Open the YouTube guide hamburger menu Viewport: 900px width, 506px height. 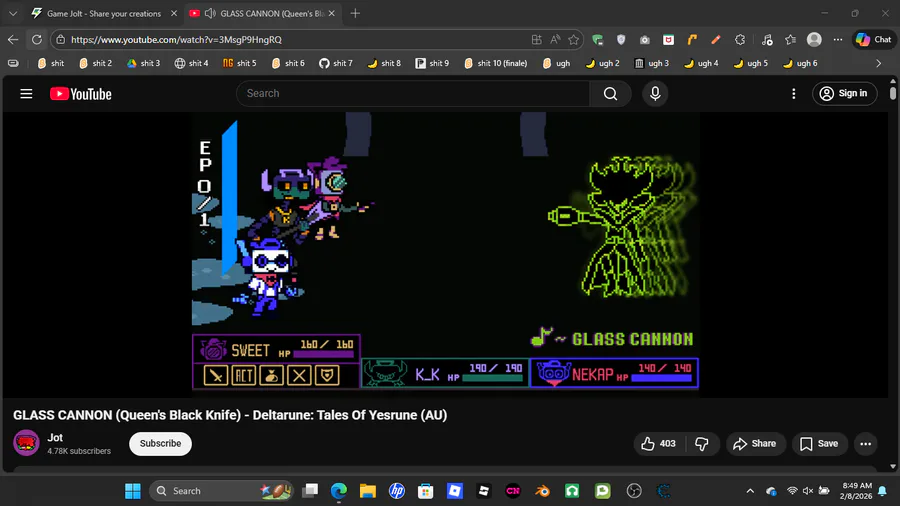(26, 94)
